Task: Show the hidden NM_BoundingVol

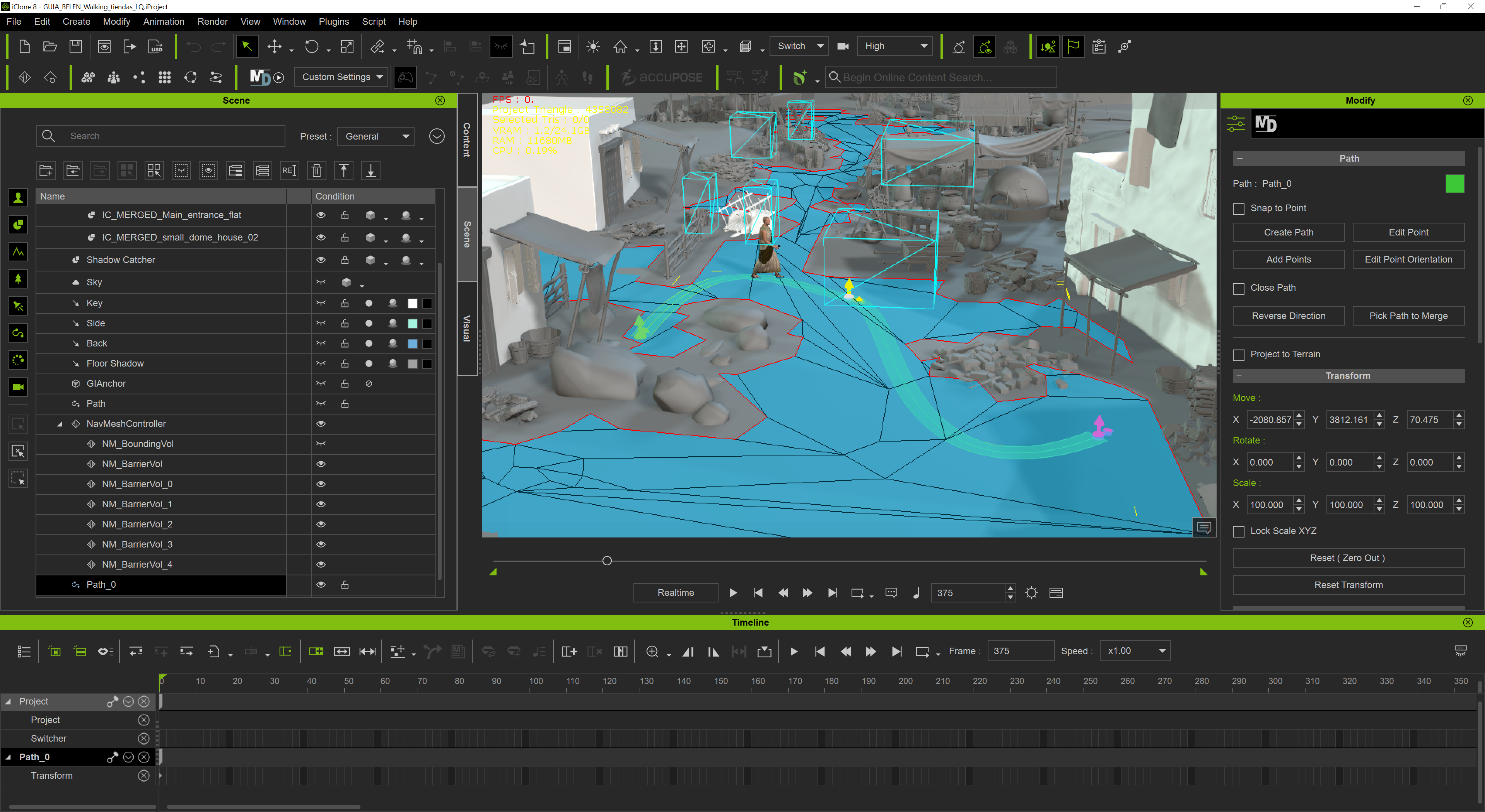Action: click(x=321, y=444)
